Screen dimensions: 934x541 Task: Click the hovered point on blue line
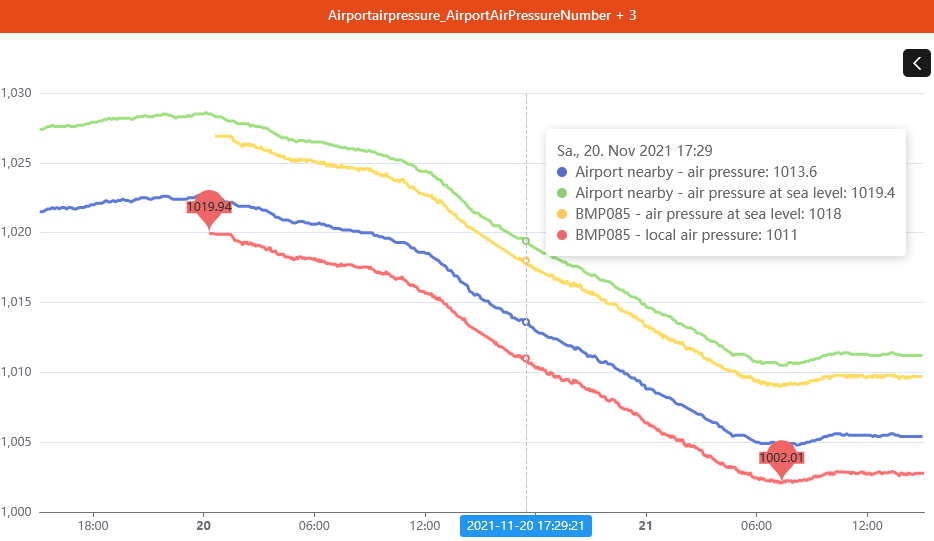(526, 322)
